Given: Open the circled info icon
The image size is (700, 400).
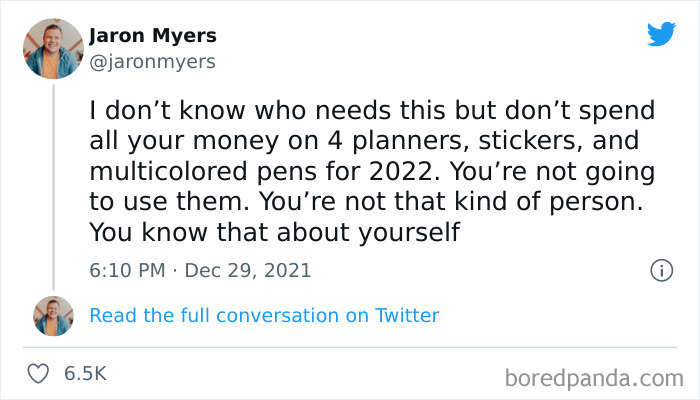Looking at the screenshot, I should (660, 270).
